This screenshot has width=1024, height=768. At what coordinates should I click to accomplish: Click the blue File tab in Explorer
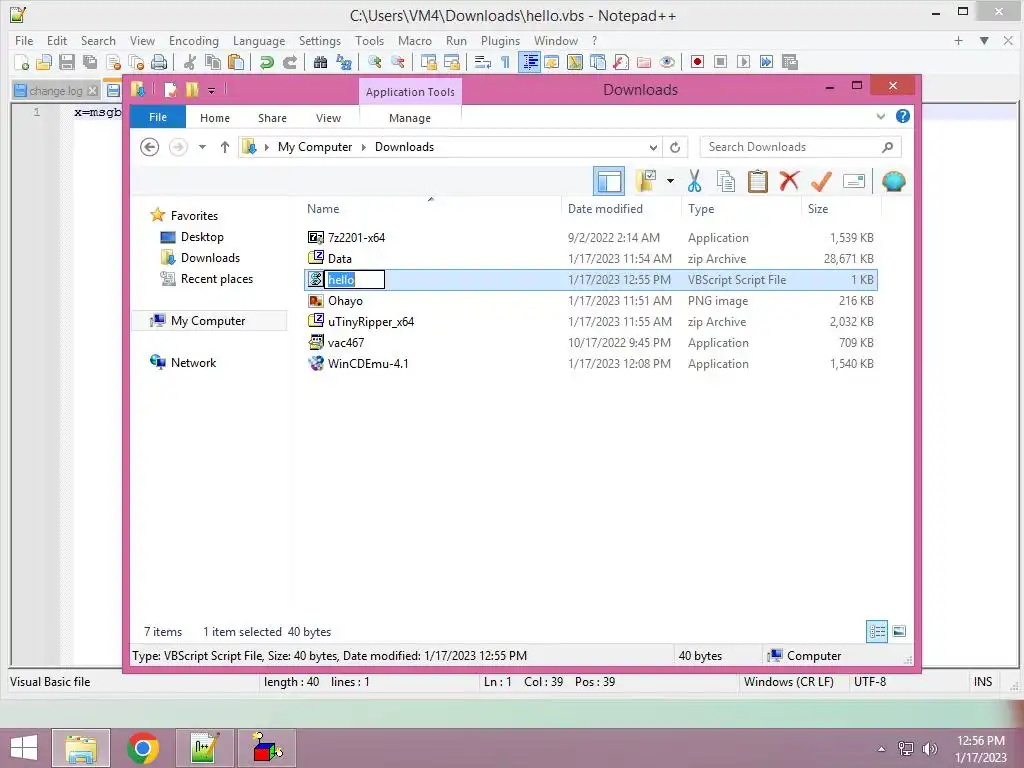click(x=158, y=117)
